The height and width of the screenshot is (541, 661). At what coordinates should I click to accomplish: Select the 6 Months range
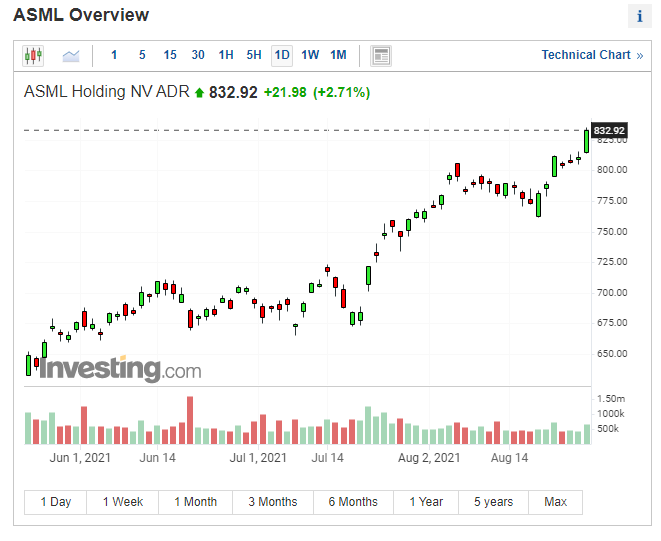[353, 502]
